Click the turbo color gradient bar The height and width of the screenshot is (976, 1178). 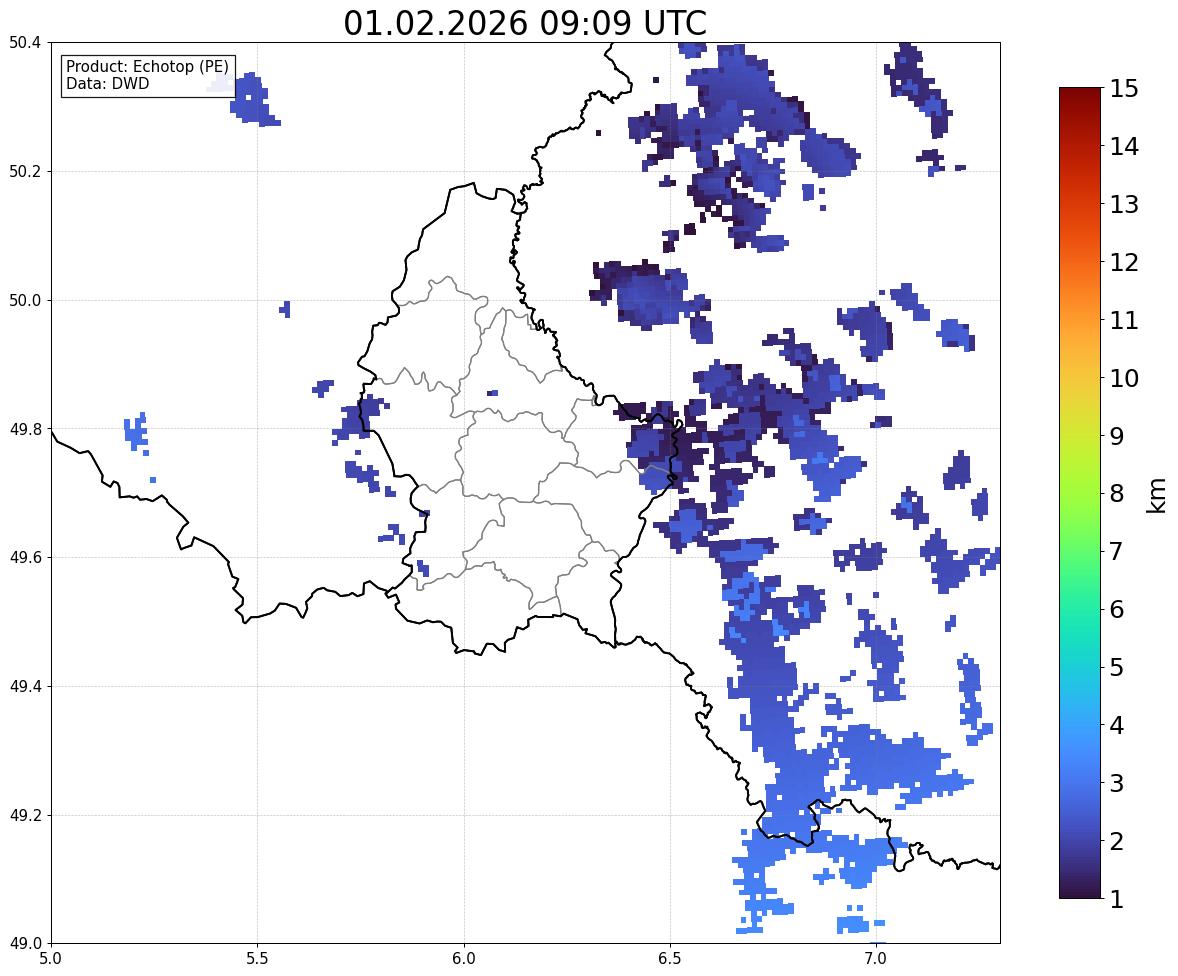1080,493
